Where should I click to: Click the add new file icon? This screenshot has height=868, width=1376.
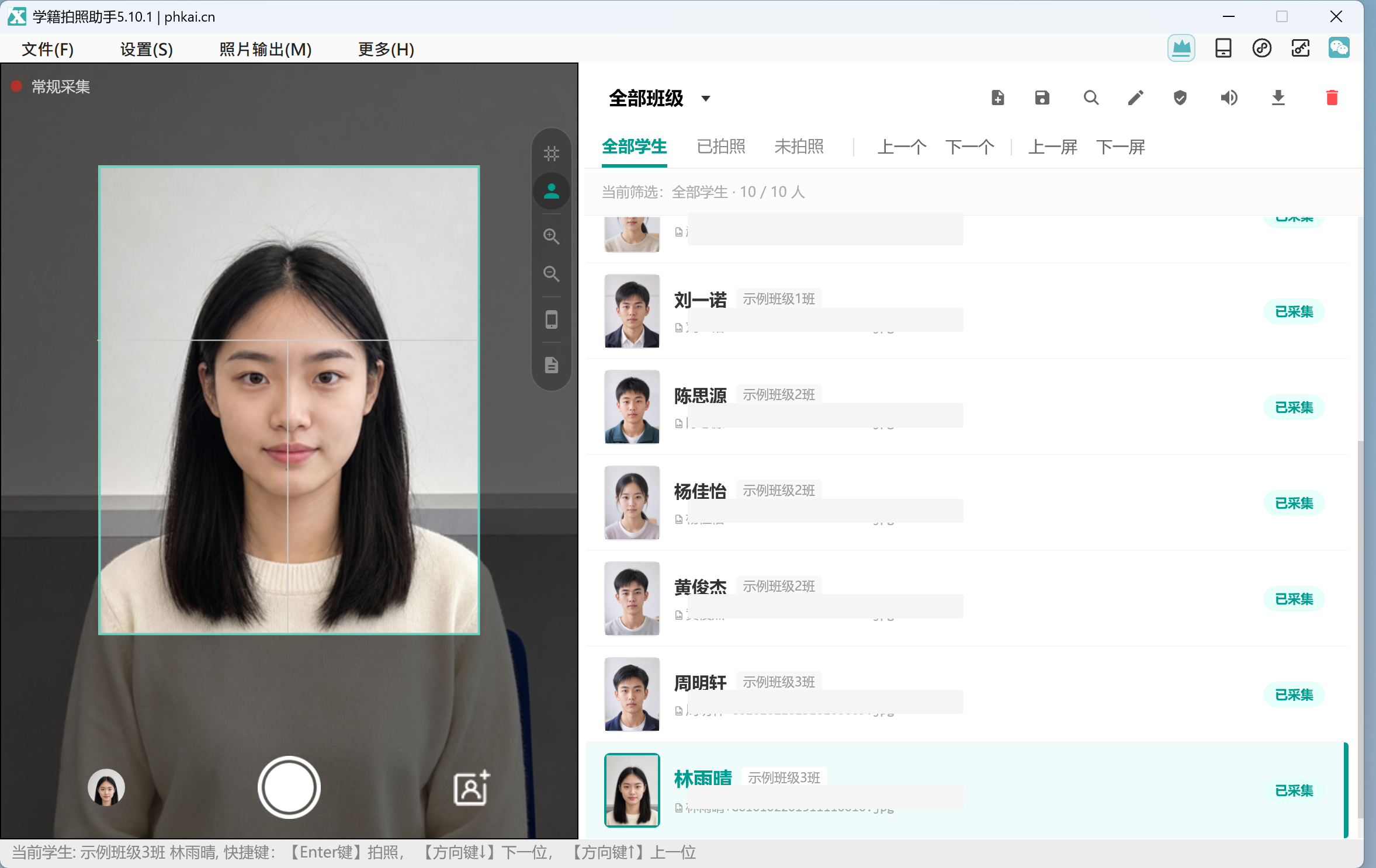point(997,98)
